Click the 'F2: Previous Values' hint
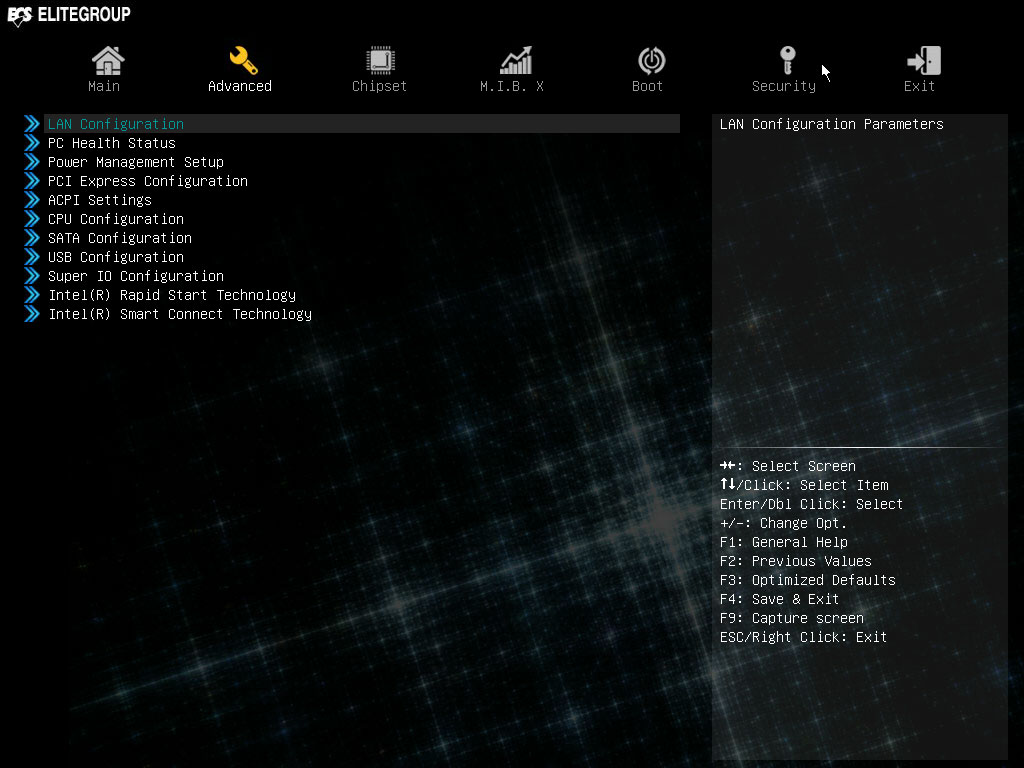1024x768 pixels. click(x=795, y=561)
